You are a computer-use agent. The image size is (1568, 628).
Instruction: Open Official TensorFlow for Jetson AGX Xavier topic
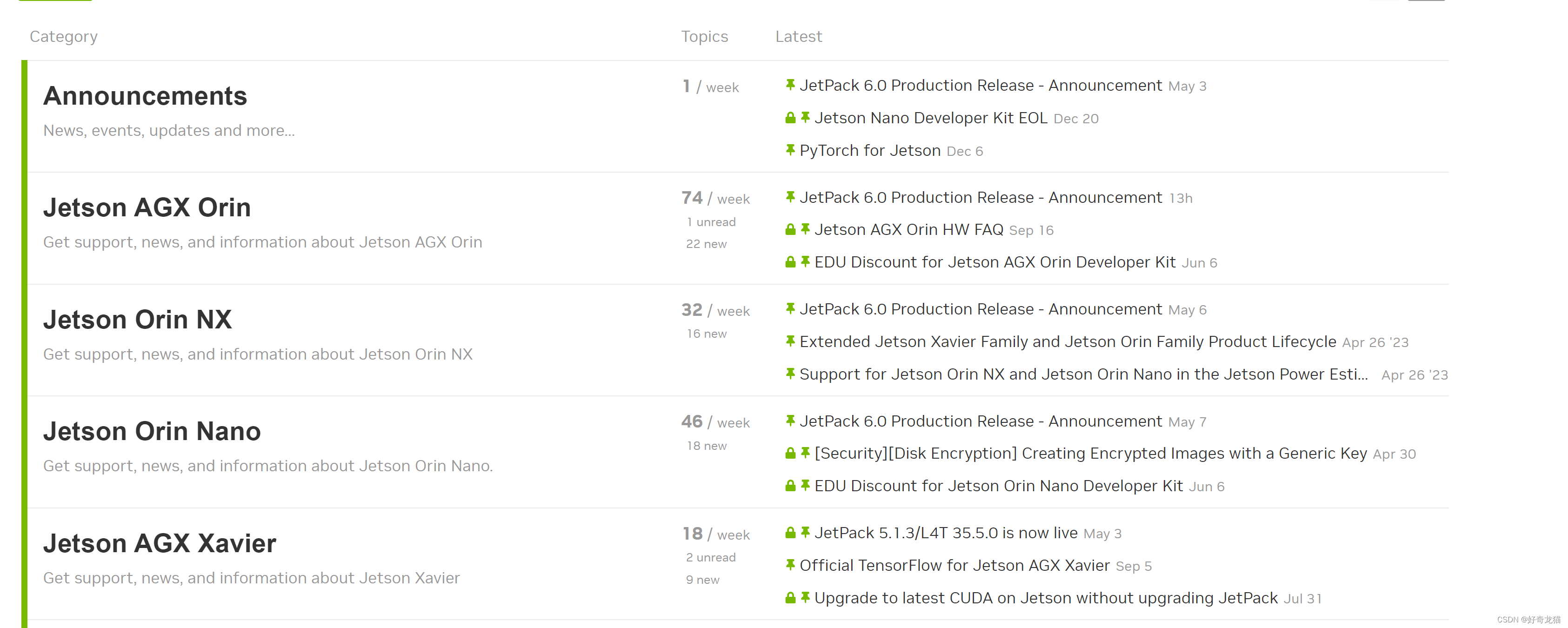coord(954,566)
